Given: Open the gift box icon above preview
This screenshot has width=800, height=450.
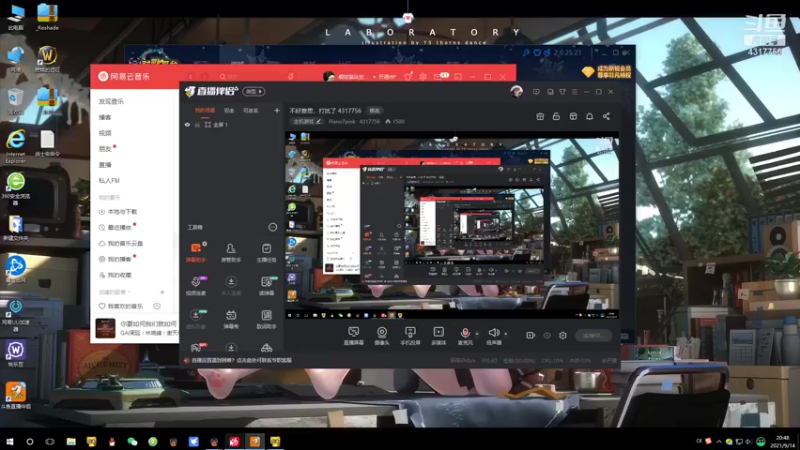Looking at the screenshot, I should 540,116.
